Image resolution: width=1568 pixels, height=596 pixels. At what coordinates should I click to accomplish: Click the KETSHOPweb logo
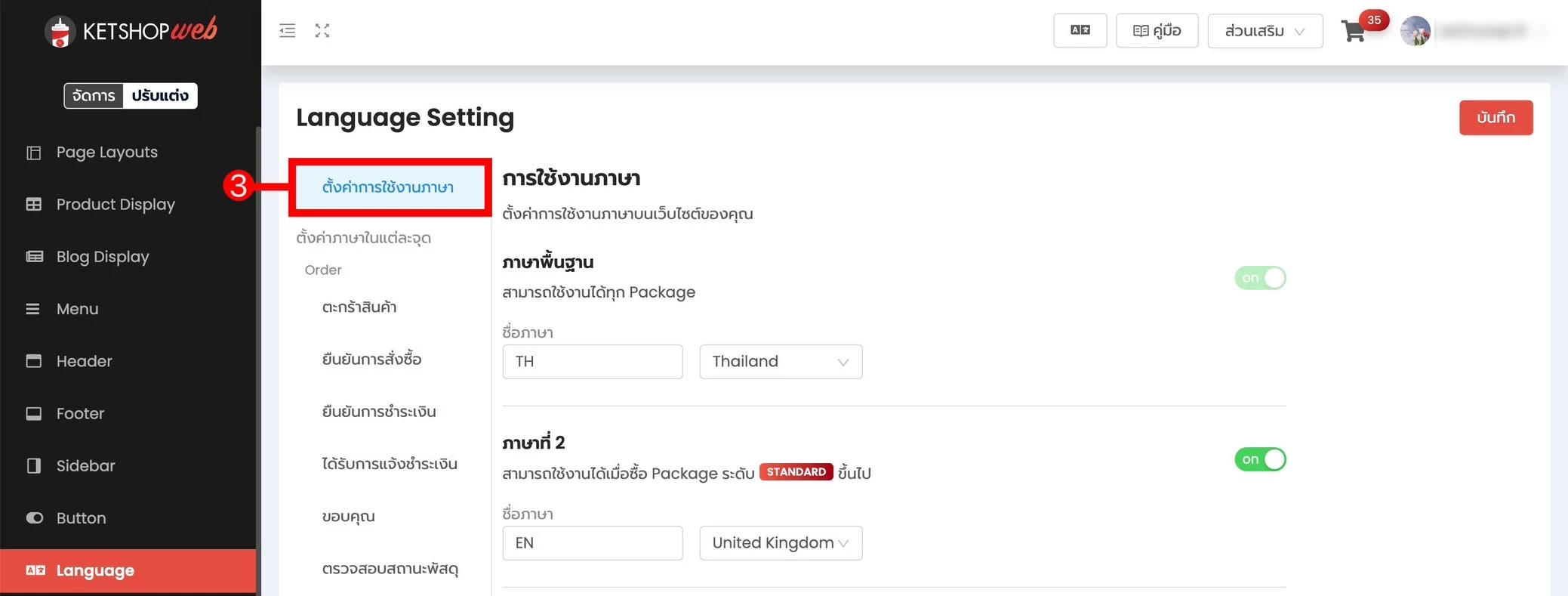click(128, 30)
